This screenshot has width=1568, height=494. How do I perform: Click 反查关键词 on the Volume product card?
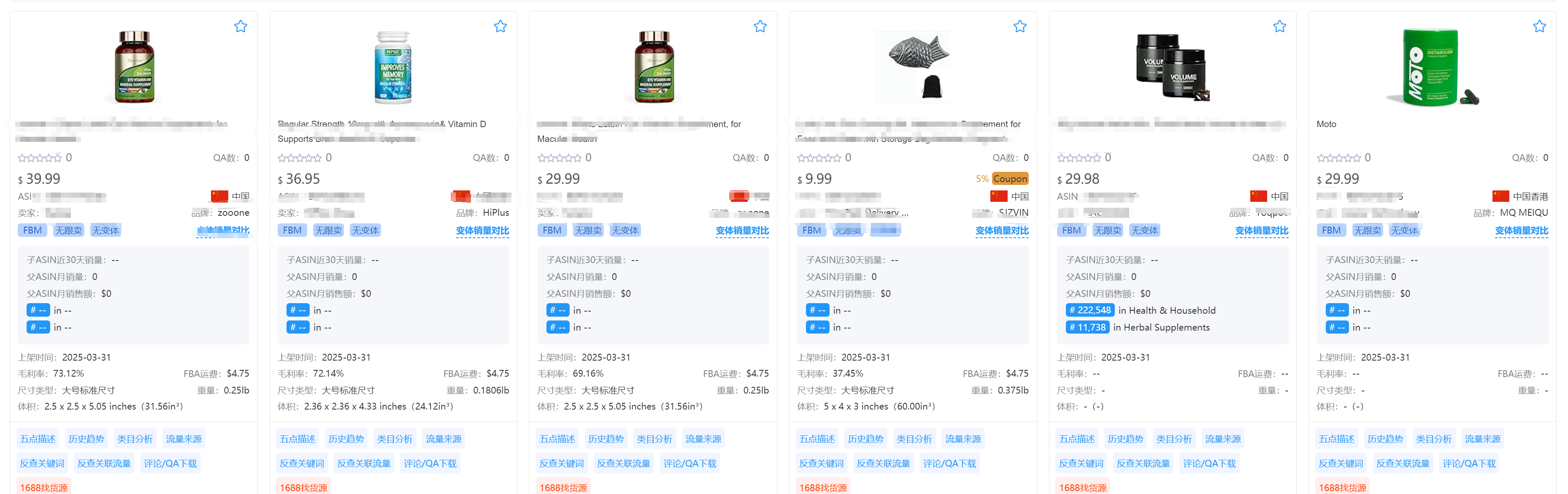(1081, 464)
